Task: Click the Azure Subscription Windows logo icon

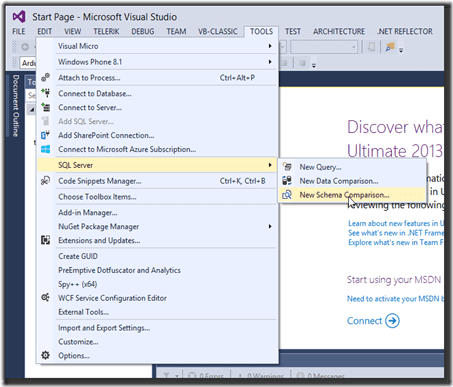Action: (46, 149)
